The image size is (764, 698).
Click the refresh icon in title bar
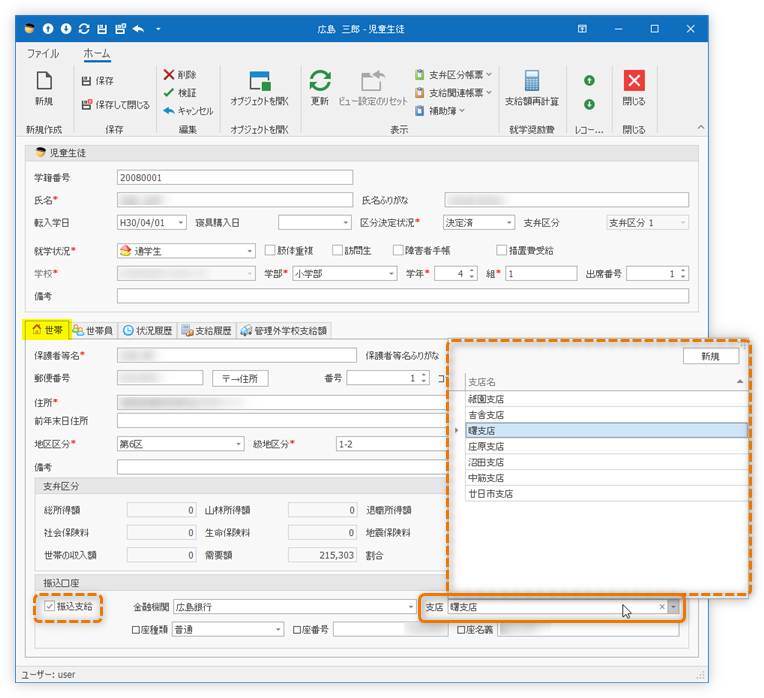(x=84, y=29)
